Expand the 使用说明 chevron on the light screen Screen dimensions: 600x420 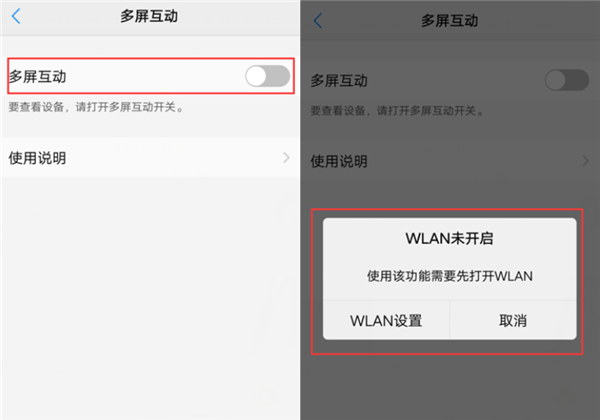click(286, 158)
